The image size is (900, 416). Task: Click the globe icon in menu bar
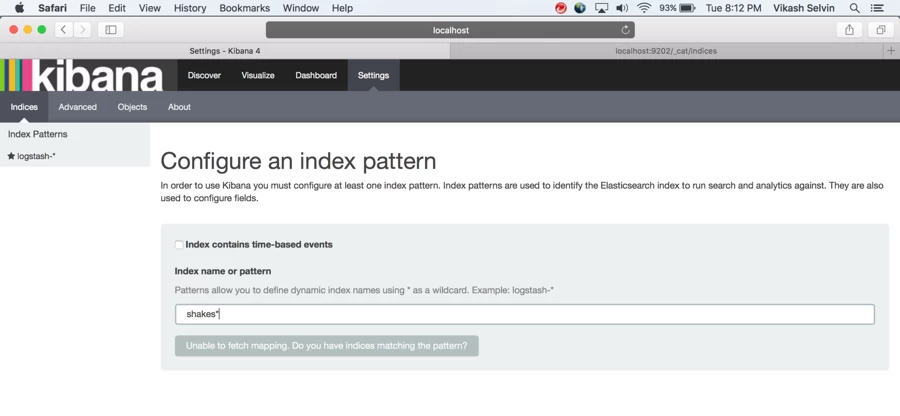[x=580, y=8]
